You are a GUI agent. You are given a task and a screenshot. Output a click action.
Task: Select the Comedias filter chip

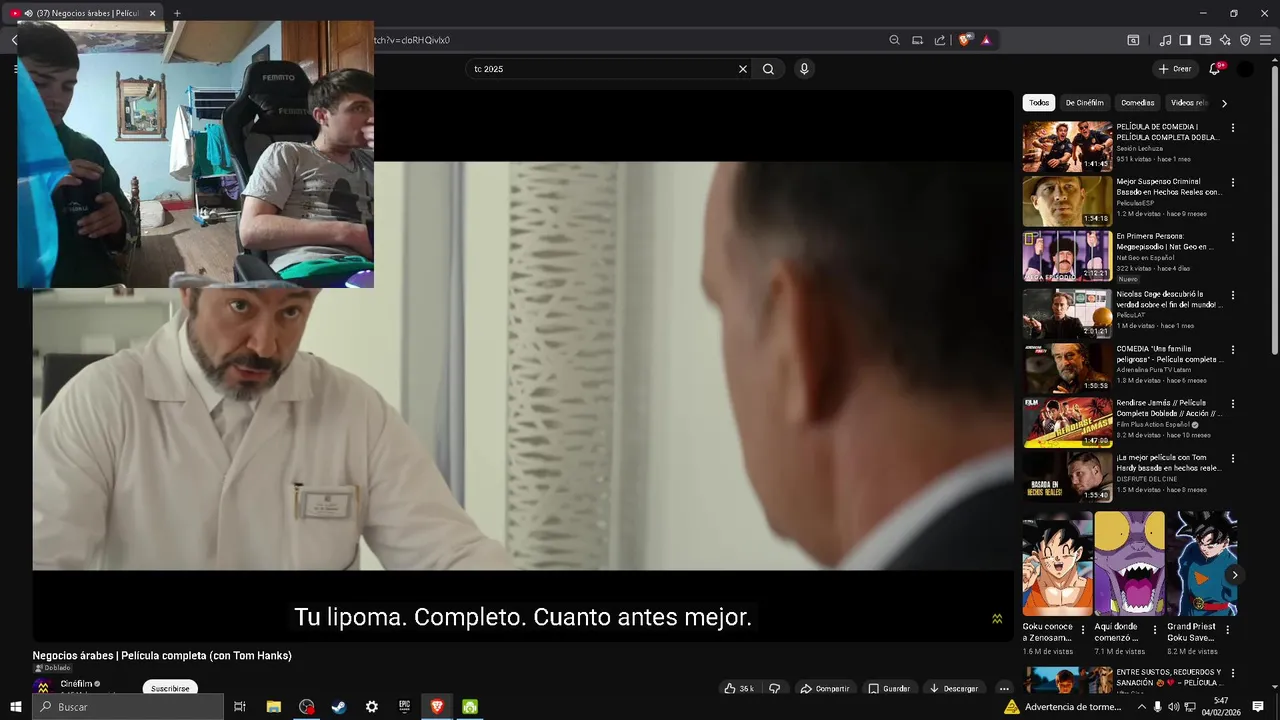pyautogui.click(x=1137, y=103)
